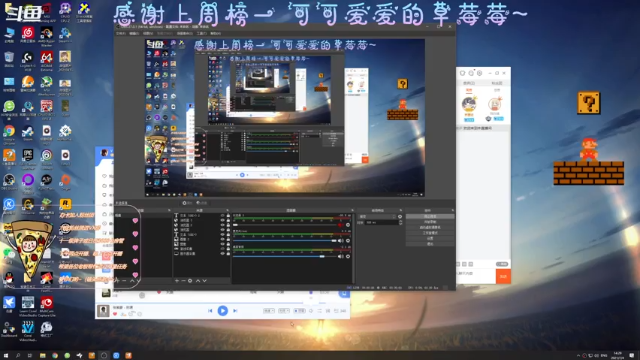The height and width of the screenshot is (360, 640).
Task: Toggle eye icon on fourth source row
Action: tap(222, 230)
